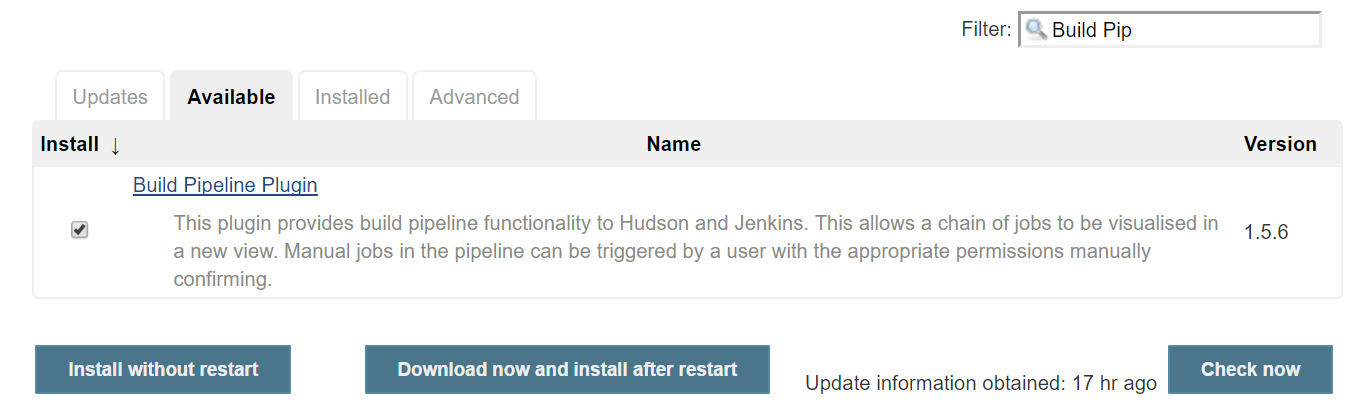The image size is (1355, 416).
Task: Tick the Build Pipeline Plugin install checkbox
Action: 80,231
